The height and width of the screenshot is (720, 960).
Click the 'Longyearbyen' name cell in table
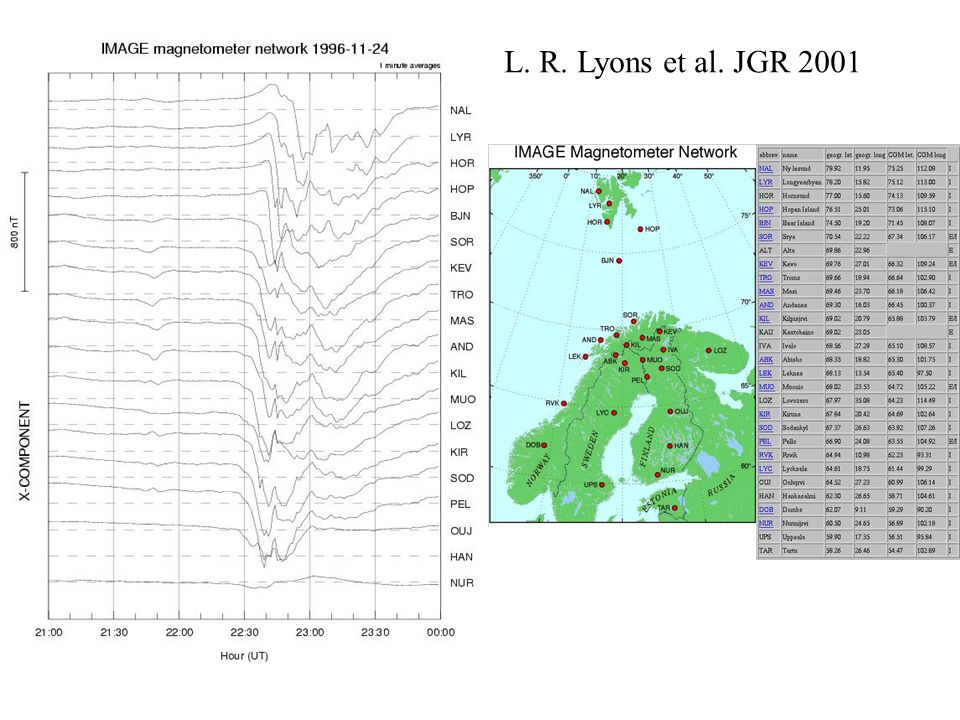point(802,182)
